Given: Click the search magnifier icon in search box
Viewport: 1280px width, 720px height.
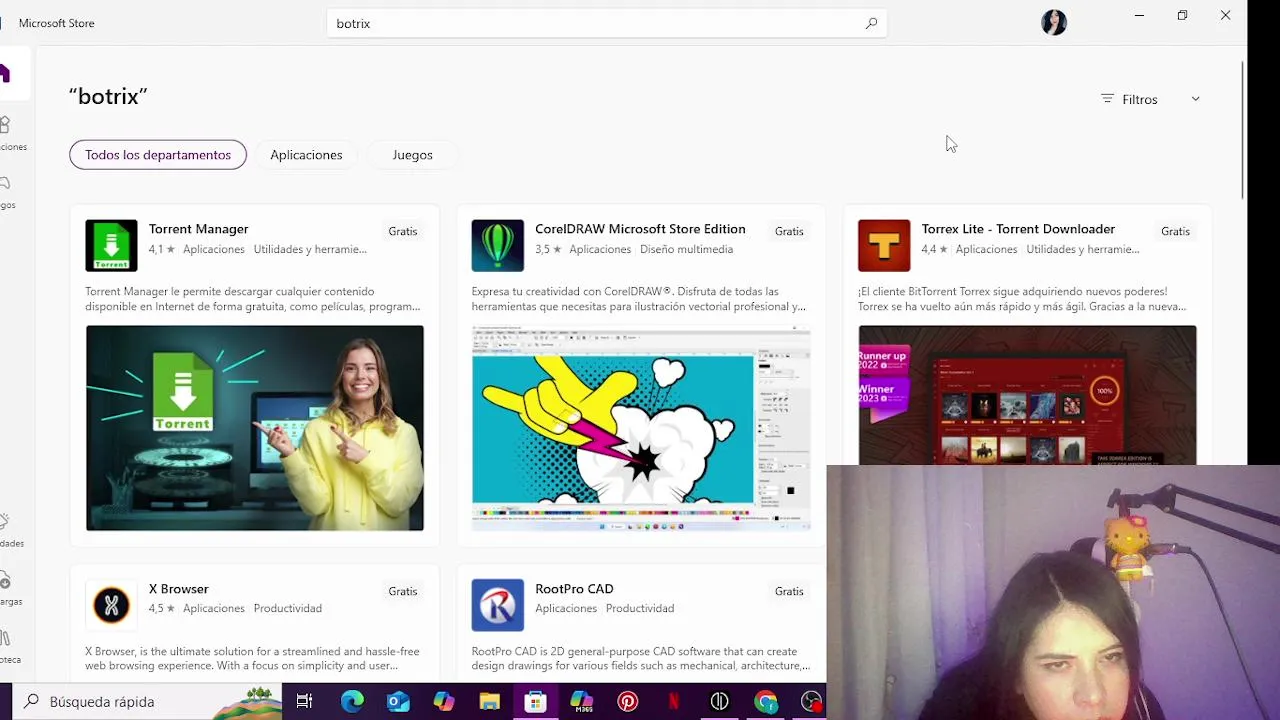Looking at the screenshot, I should point(871,23).
